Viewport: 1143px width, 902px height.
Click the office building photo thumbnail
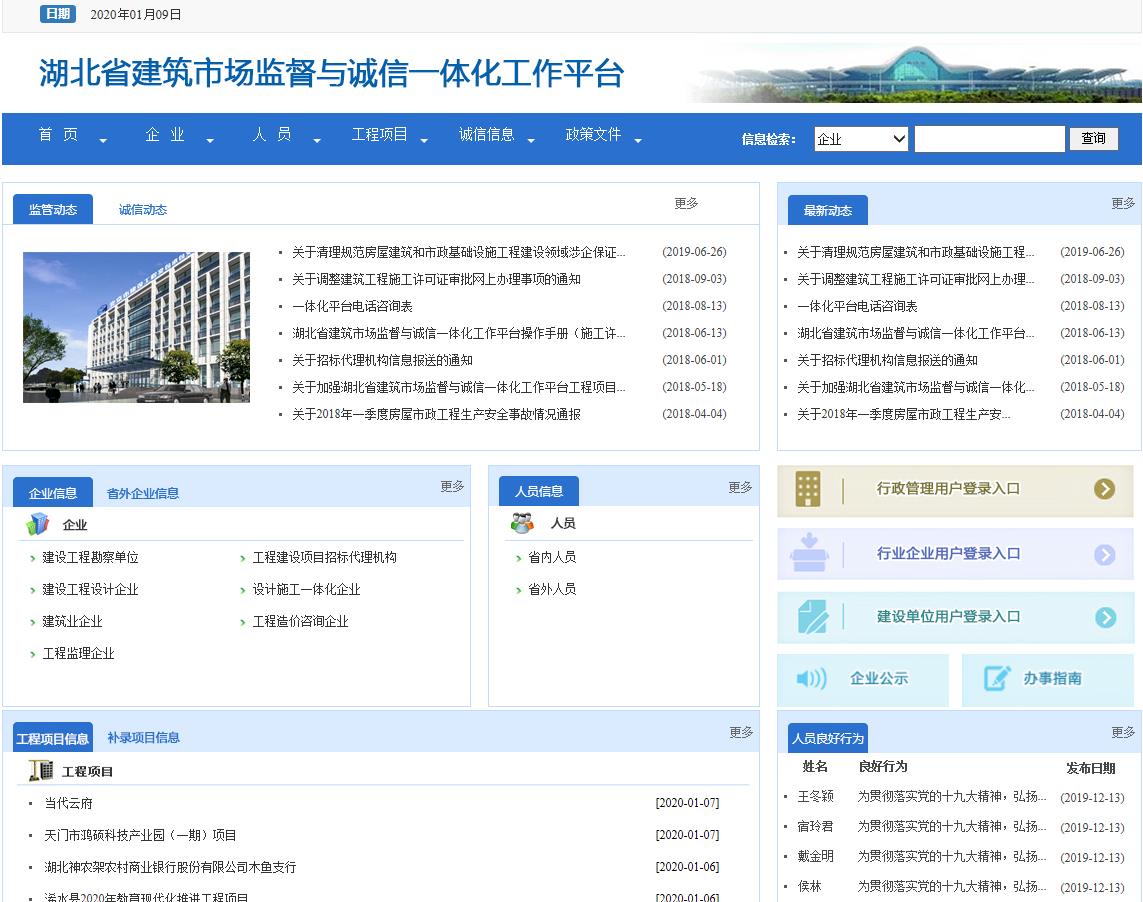136,327
